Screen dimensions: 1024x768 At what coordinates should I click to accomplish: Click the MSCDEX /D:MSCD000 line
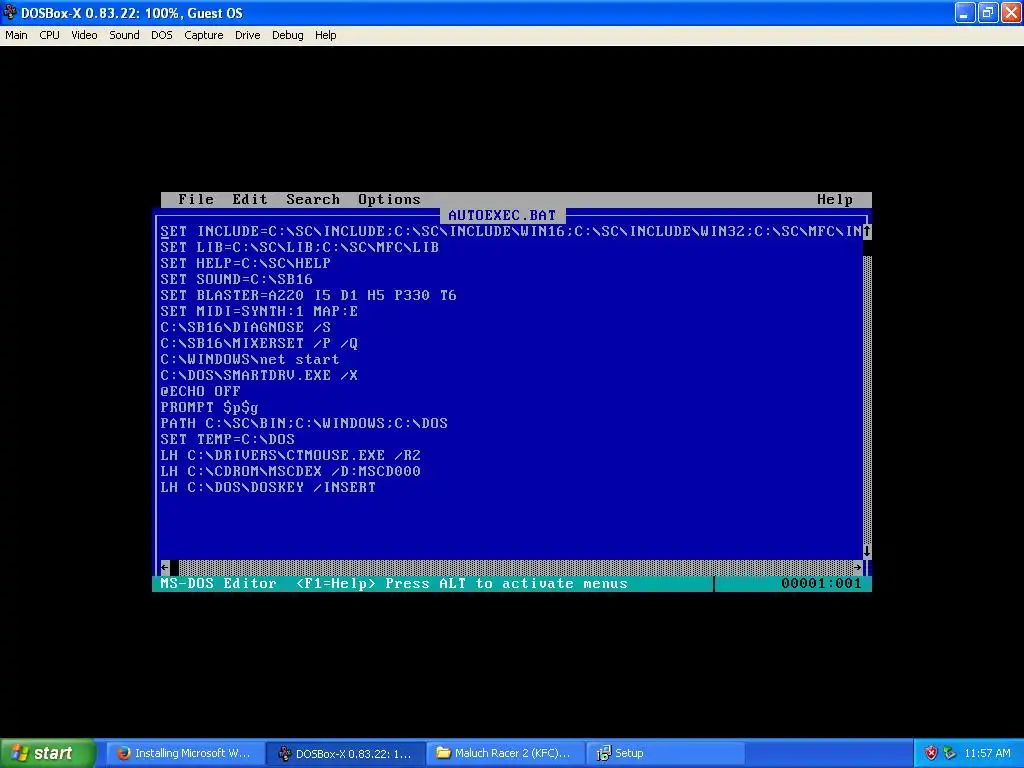(291, 472)
